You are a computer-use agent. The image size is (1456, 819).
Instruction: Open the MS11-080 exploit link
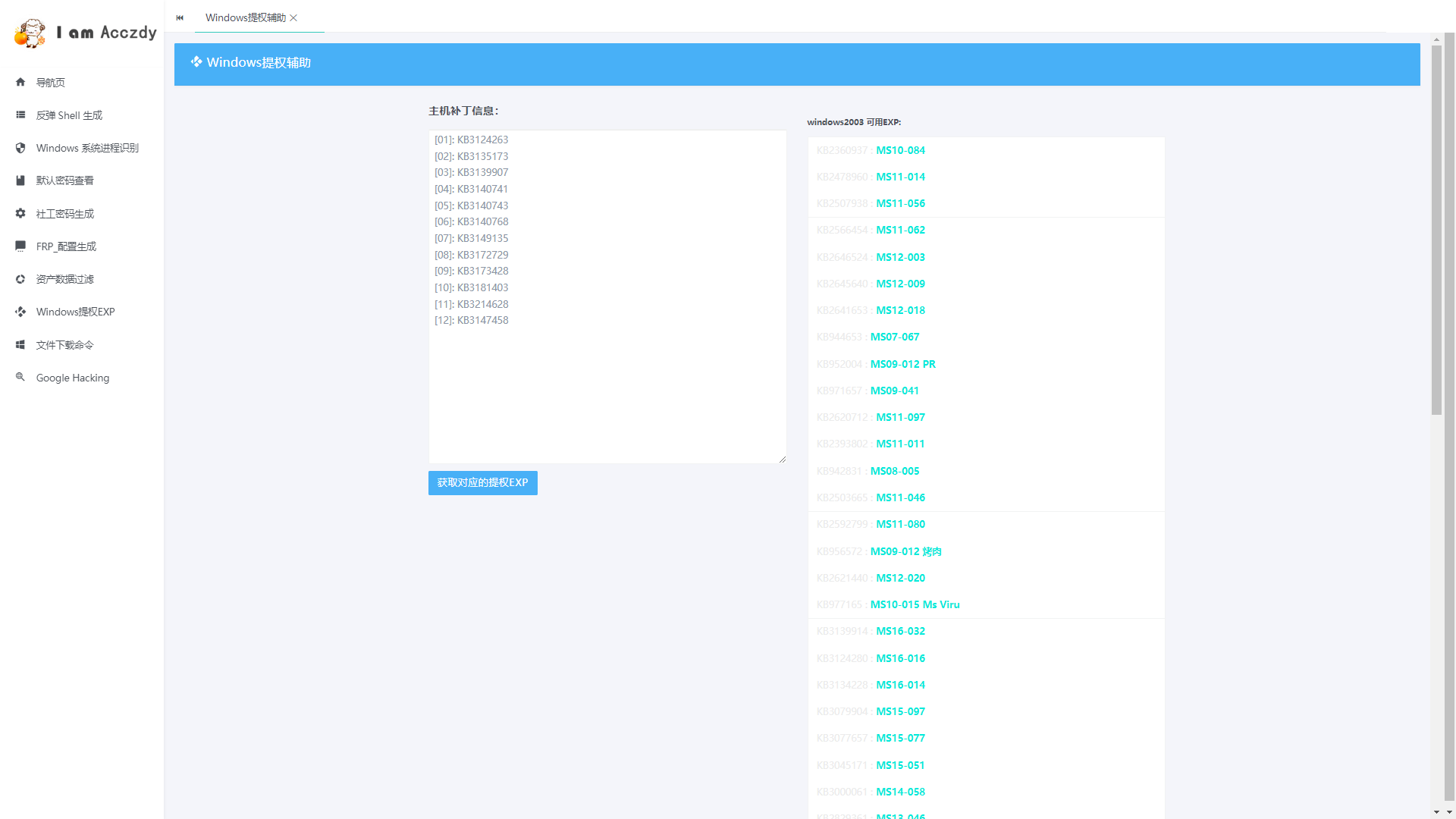pos(900,524)
